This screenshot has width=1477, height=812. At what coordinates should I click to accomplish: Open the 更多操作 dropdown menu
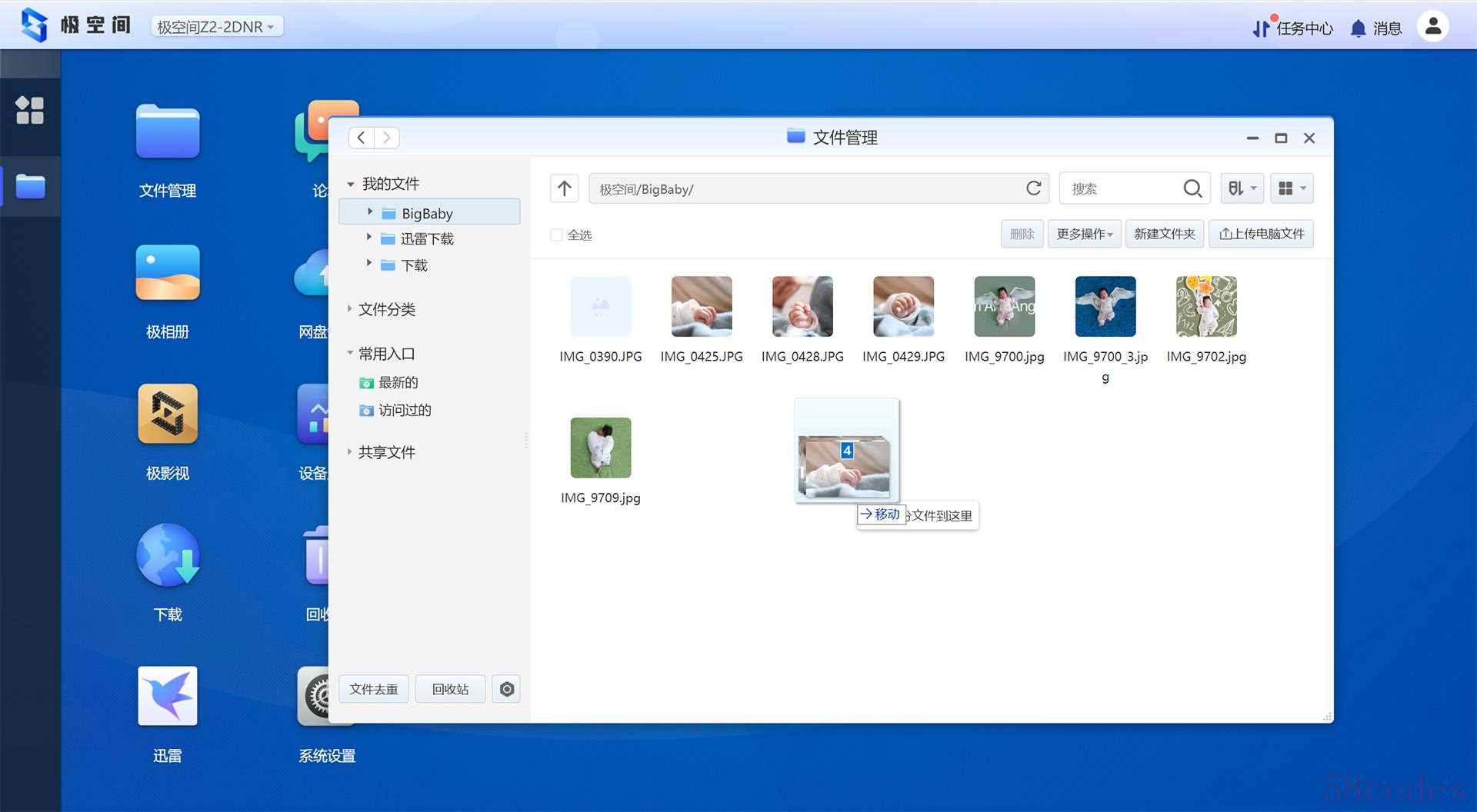coord(1084,234)
